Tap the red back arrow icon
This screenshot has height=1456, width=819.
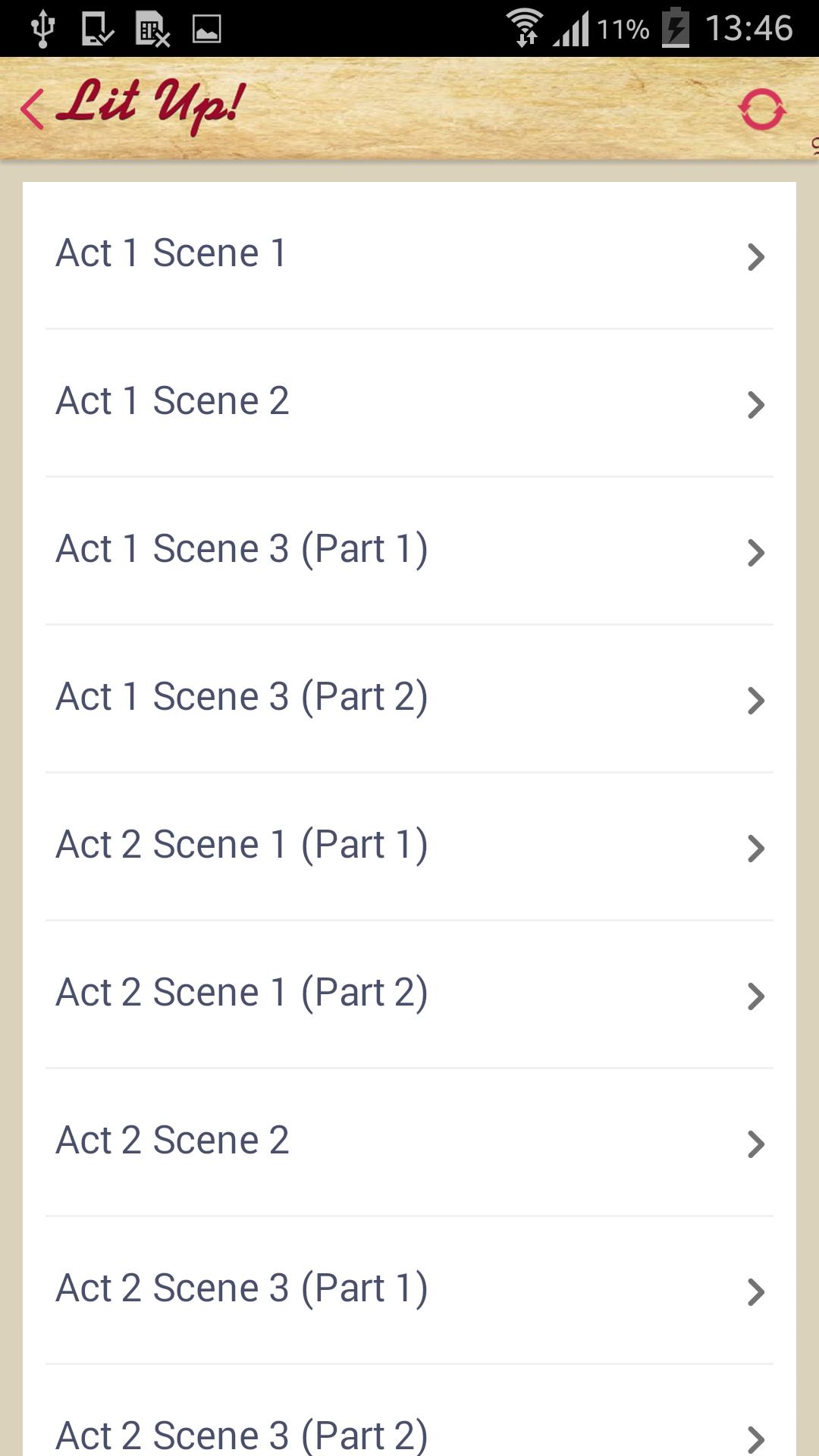pos(32,109)
